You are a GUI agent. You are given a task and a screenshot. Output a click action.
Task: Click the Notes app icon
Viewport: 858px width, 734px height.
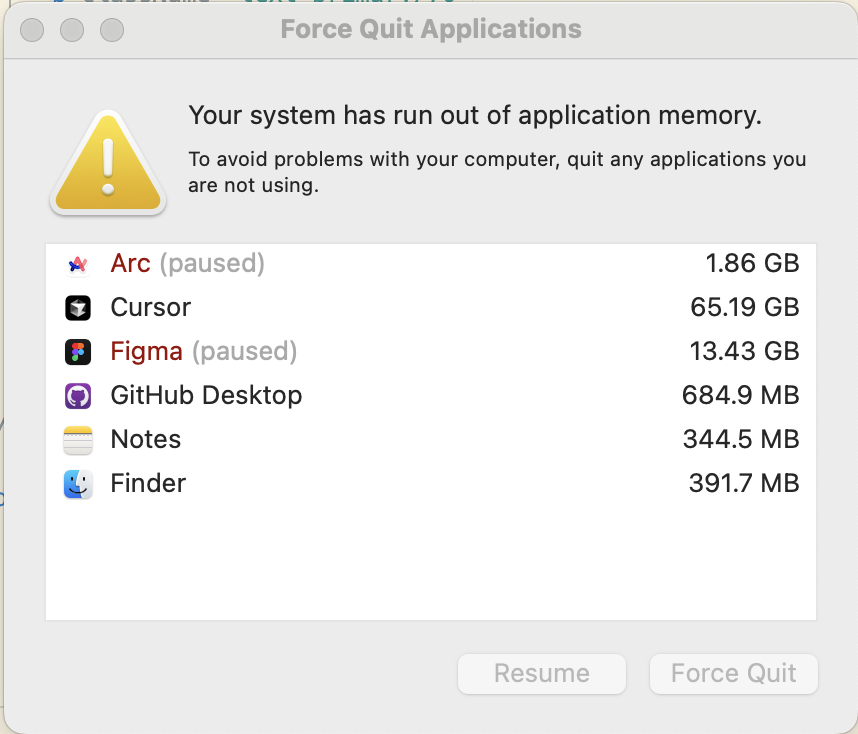pos(78,440)
